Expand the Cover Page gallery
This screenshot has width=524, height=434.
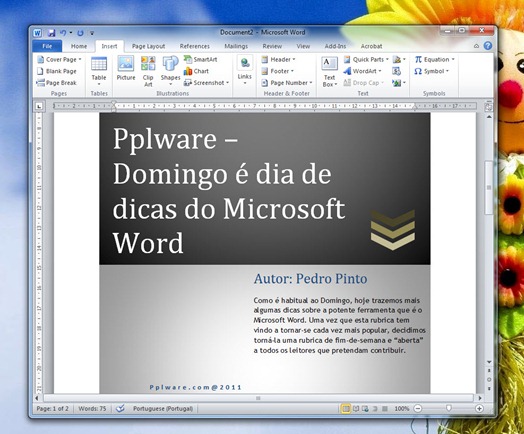coord(59,59)
